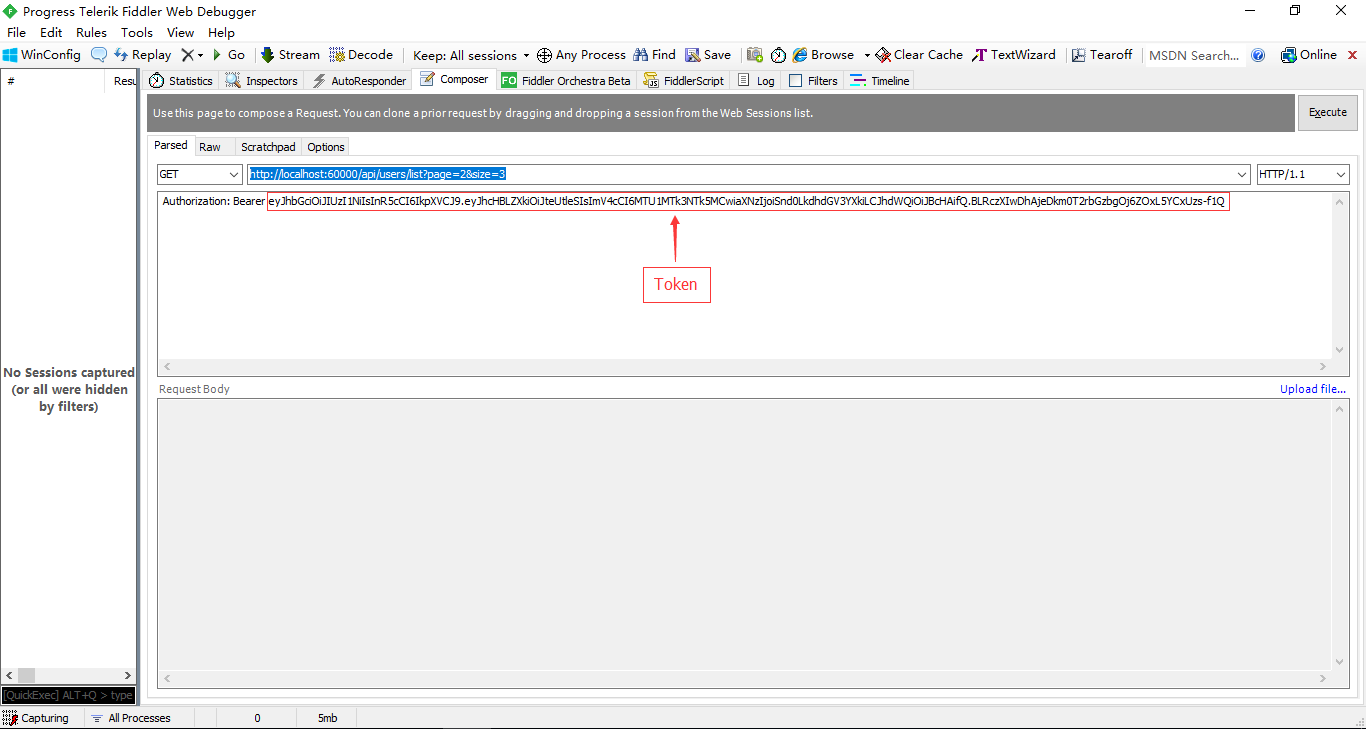The image size is (1366, 729).
Task: Expand the Browse dropdown arrow
Action: (867, 56)
